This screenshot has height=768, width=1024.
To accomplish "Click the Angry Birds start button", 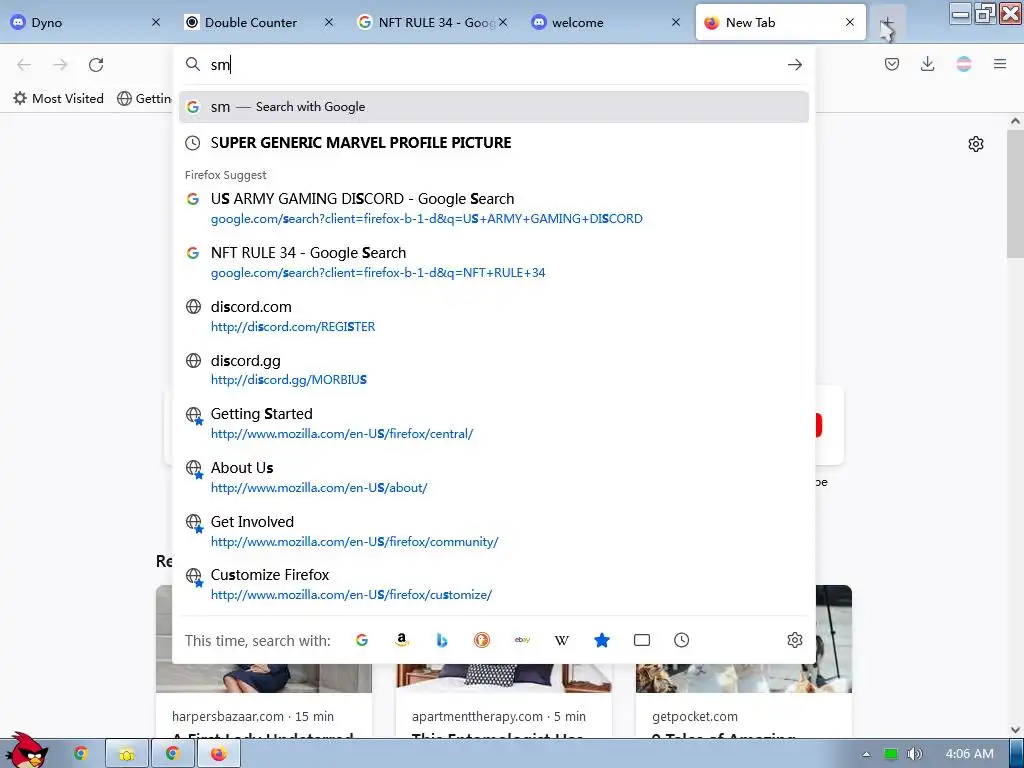I will point(27,751).
